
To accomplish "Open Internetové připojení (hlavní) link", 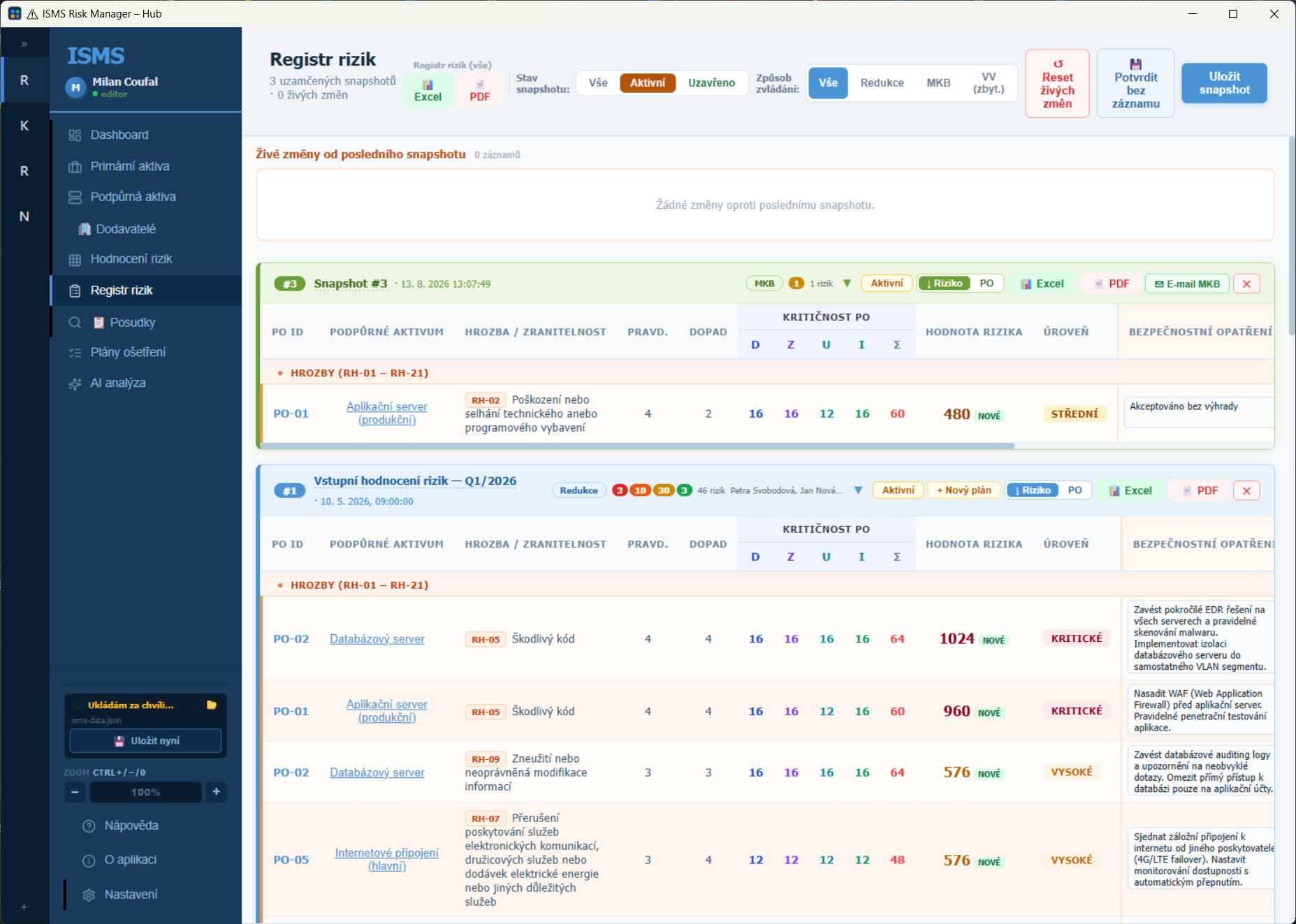I will (x=386, y=860).
